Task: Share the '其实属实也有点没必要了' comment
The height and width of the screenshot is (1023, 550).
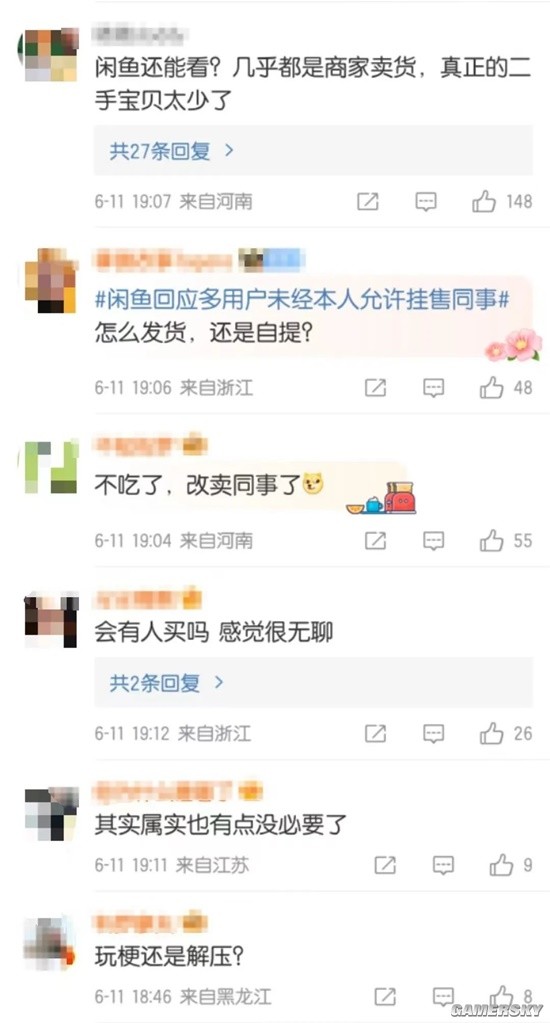Action: [385, 865]
